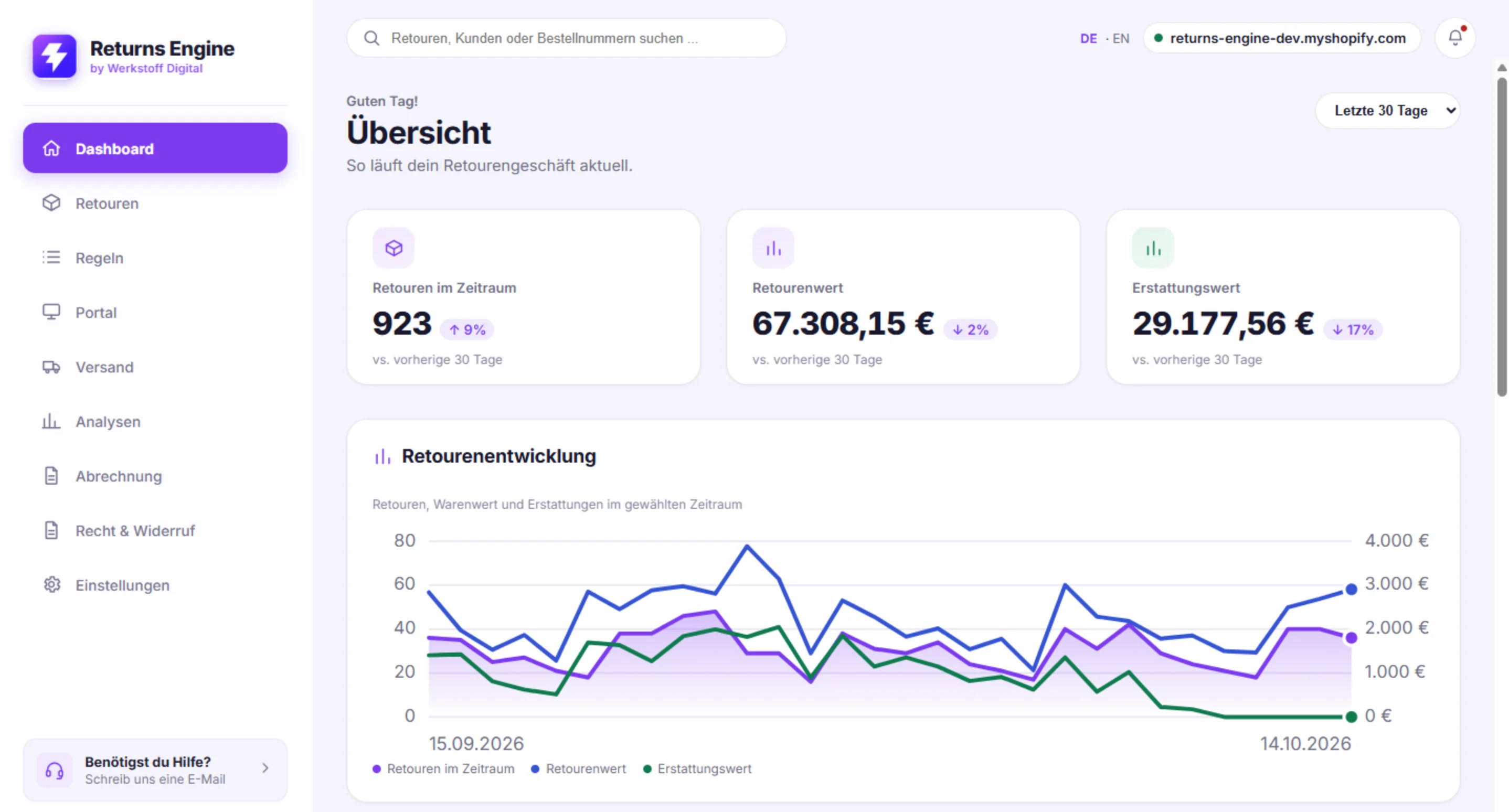Click the Retourenentwicklung heading chart icon
Screen dimensions: 1509x812
pos(382,456)
